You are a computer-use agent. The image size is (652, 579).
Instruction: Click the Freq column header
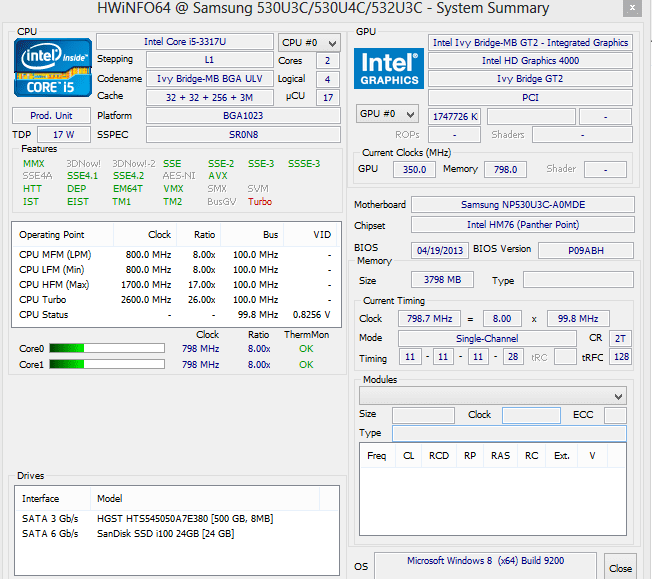coord(377,455)
